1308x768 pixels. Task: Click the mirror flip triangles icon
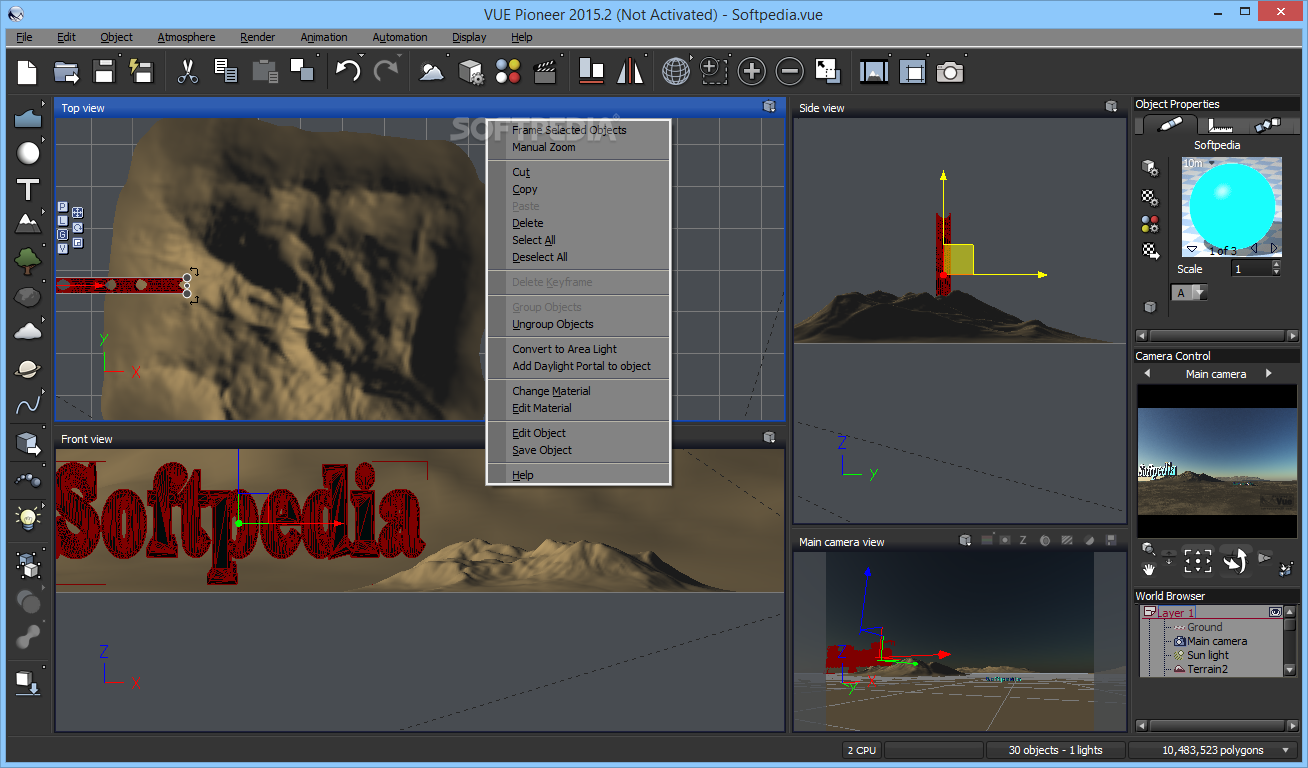click(630, 71)
